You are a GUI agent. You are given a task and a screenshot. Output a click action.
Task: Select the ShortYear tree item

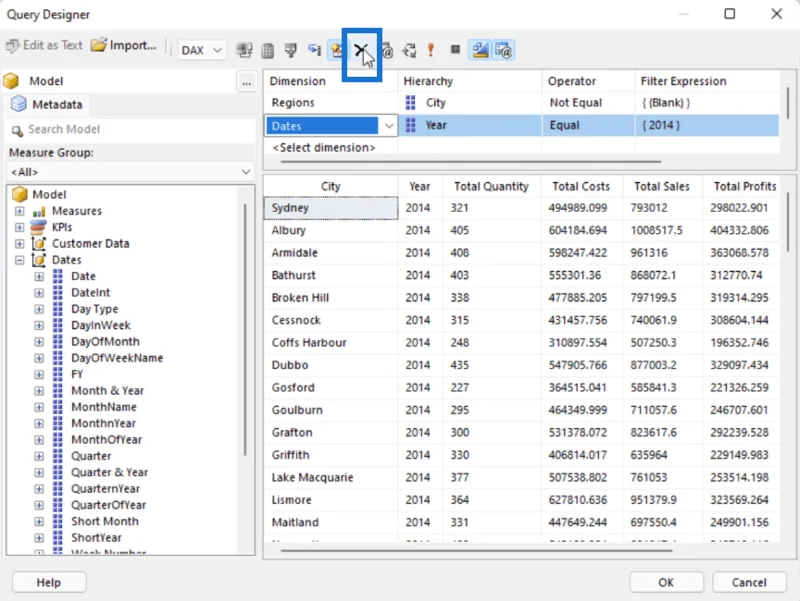click(x=96, y=538)
